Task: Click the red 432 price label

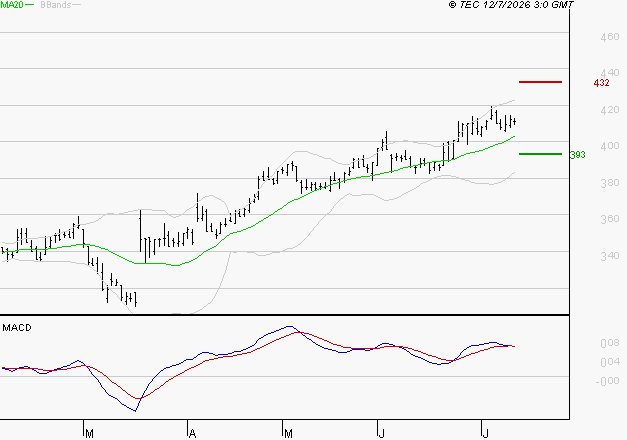Action: click(601, 83)
